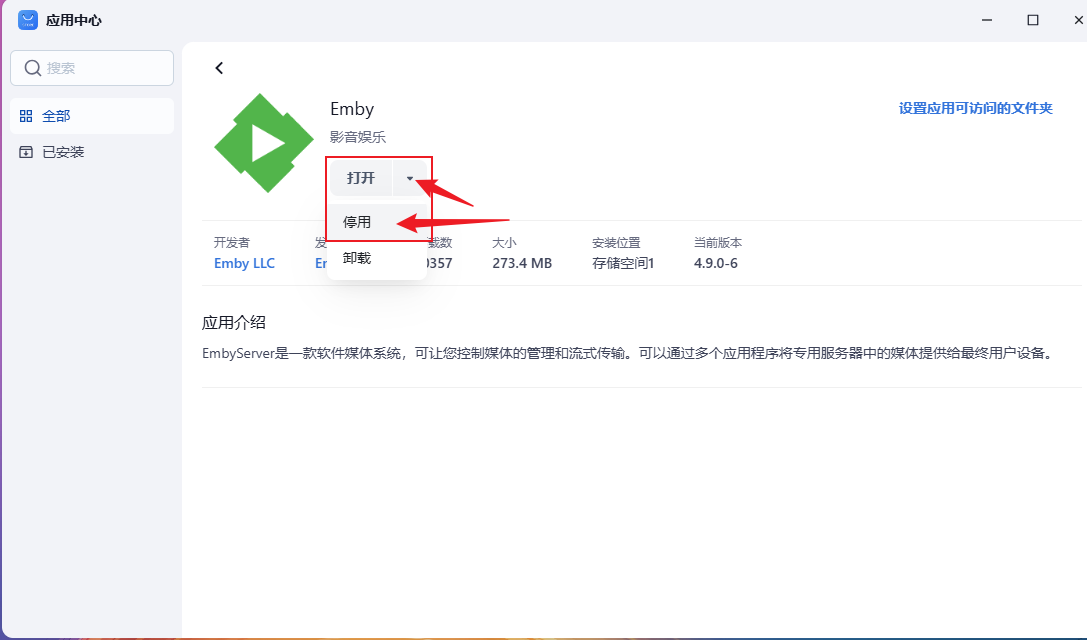Select the 已安装 category in sidebar
This screenshot has height=640, width=1087.
(92, 152)
